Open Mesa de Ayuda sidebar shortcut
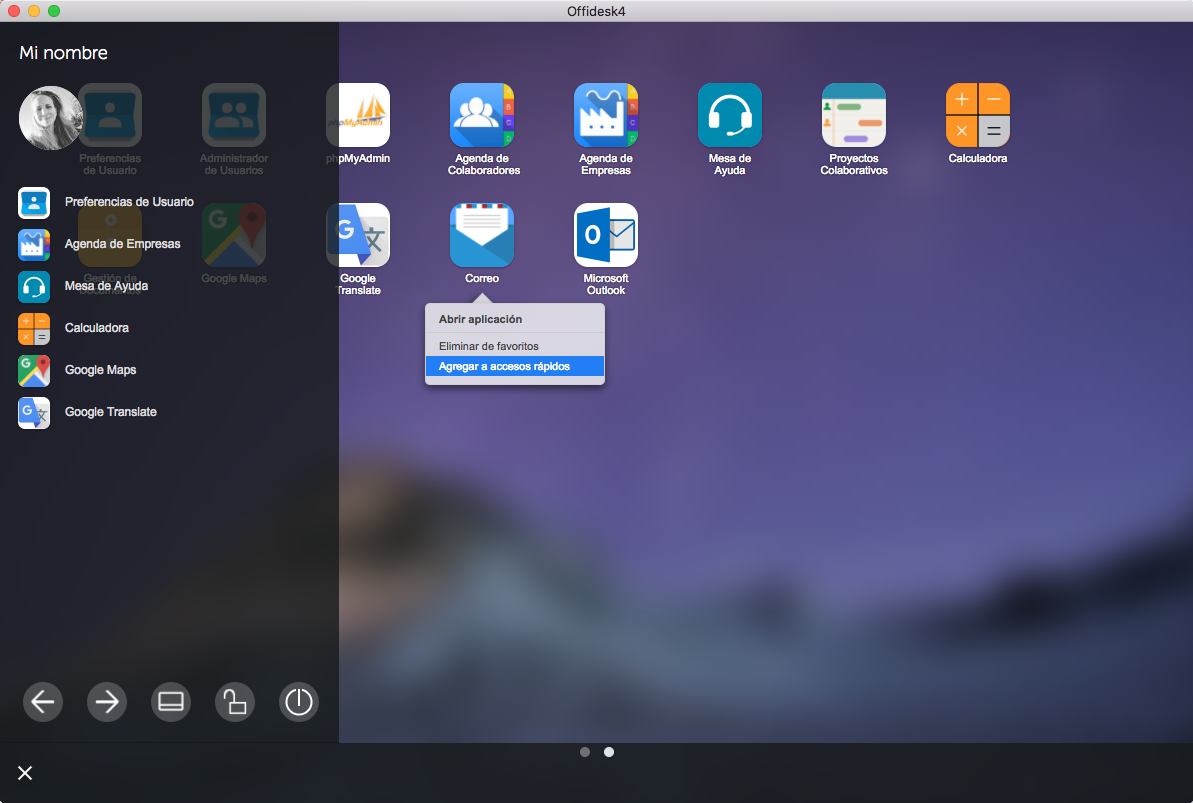The image size is (1193, 803). (84, 286)
